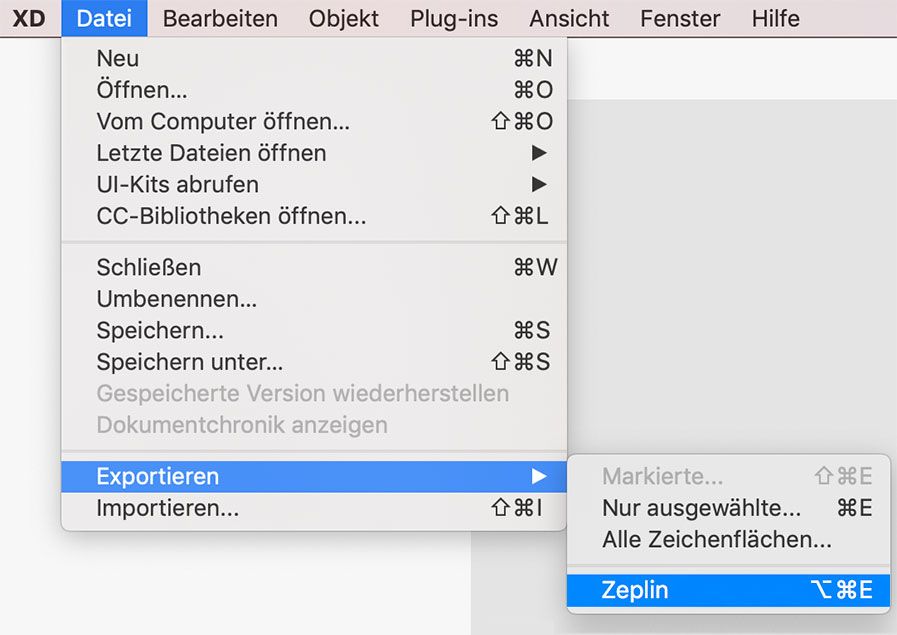The height and width of the screenshot is (635, 897).
Task: Expand the Exportieren submenu
Action: click(157, 477)
